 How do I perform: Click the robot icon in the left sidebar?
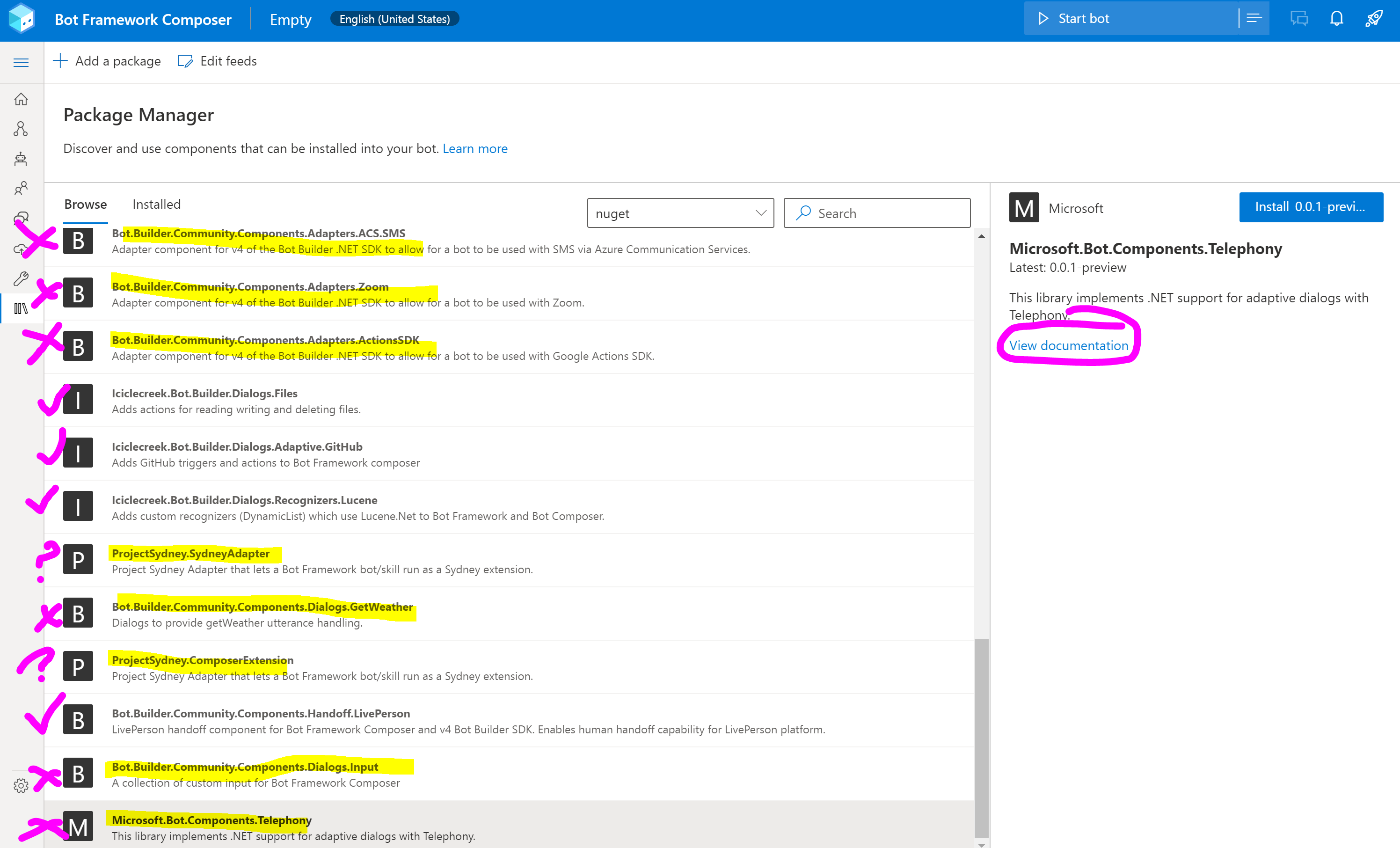(21, 159)
